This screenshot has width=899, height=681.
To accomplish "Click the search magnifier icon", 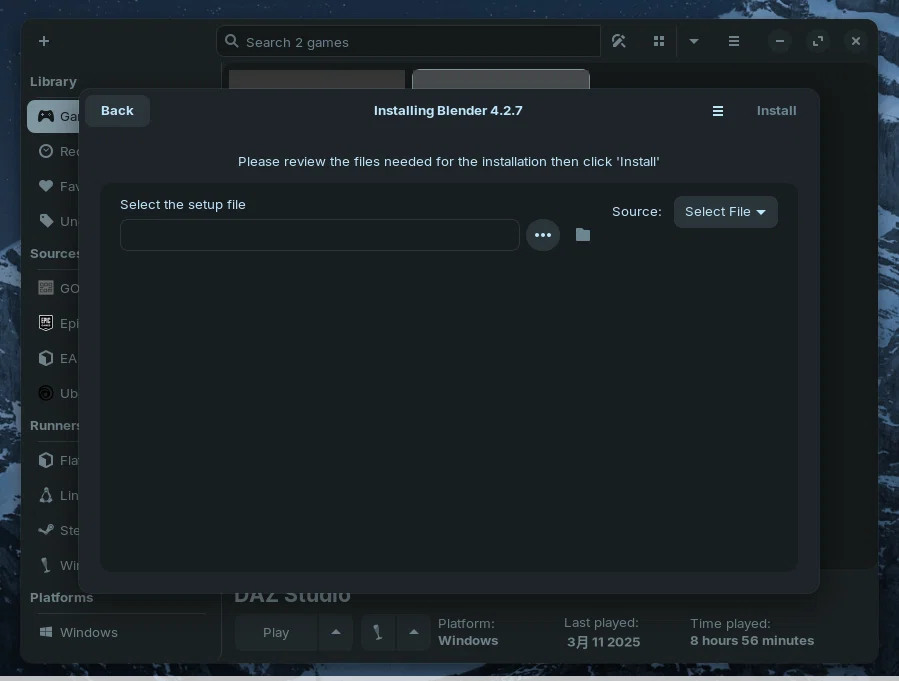I will point(232,41).
